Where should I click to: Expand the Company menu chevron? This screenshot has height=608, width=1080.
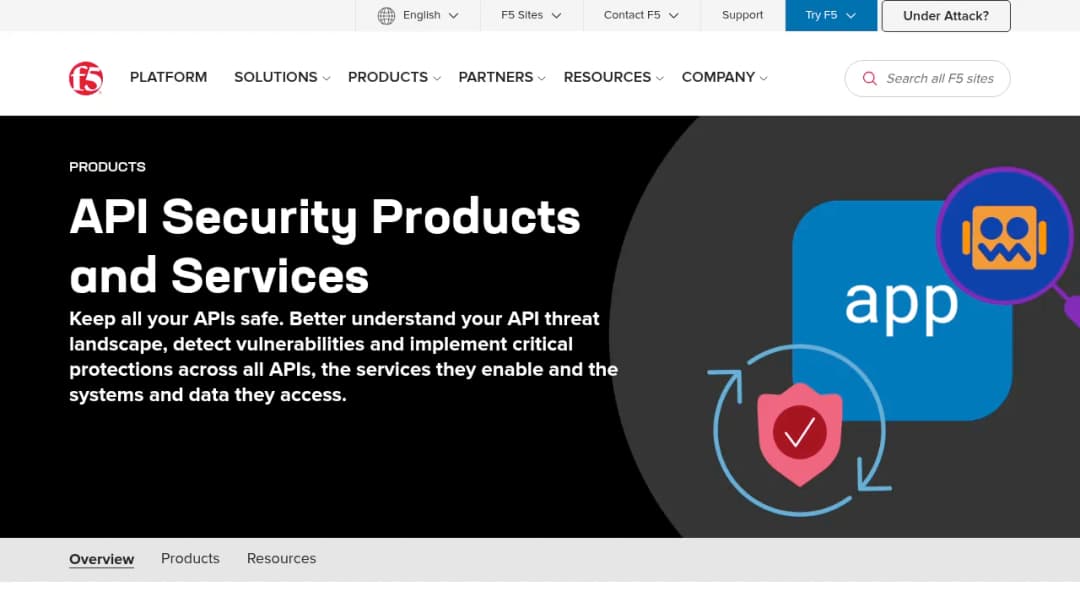(x=763, y=78)
